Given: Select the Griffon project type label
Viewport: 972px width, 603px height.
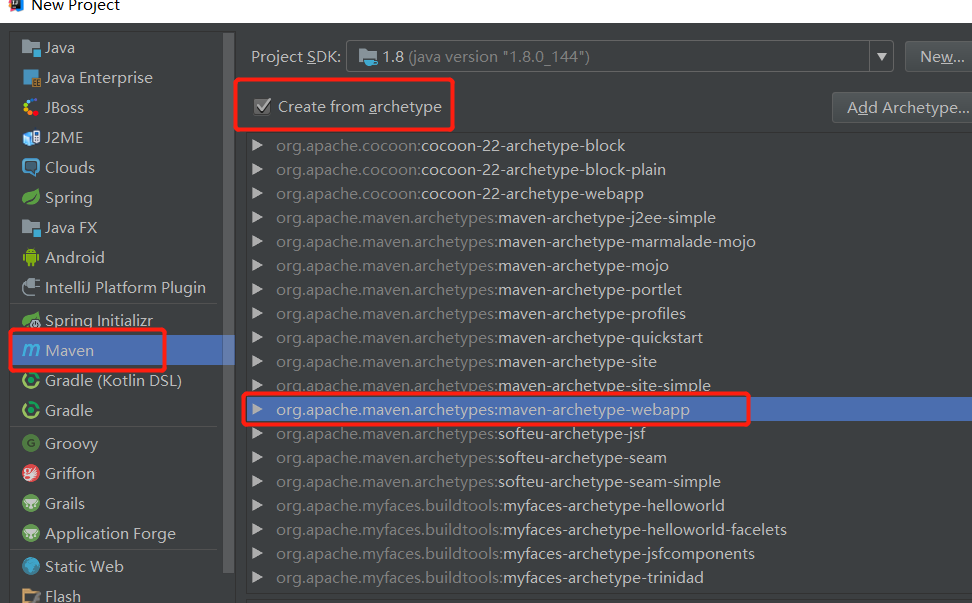Looking at the screenshot, I should point(69,473).
